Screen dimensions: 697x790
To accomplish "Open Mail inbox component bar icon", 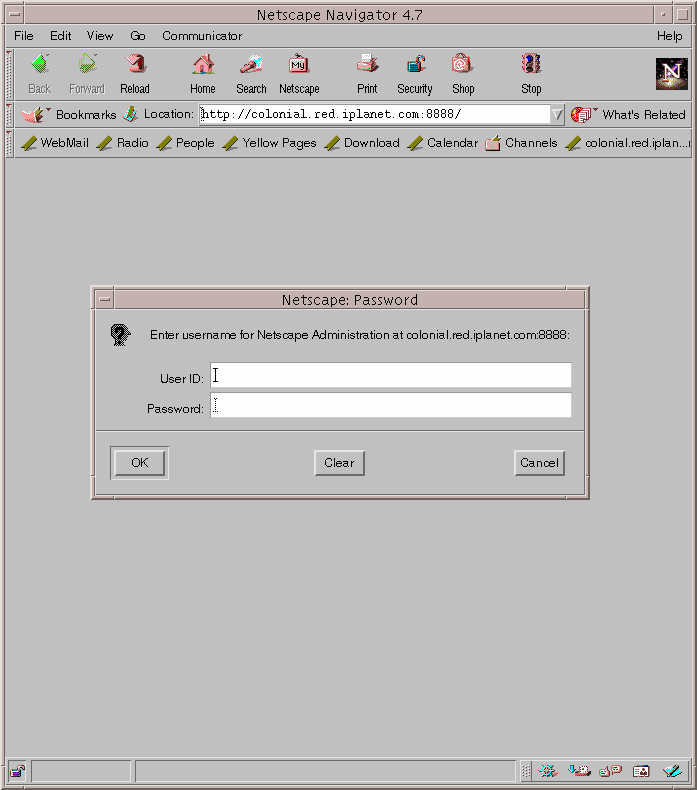I will coord(579,771).
